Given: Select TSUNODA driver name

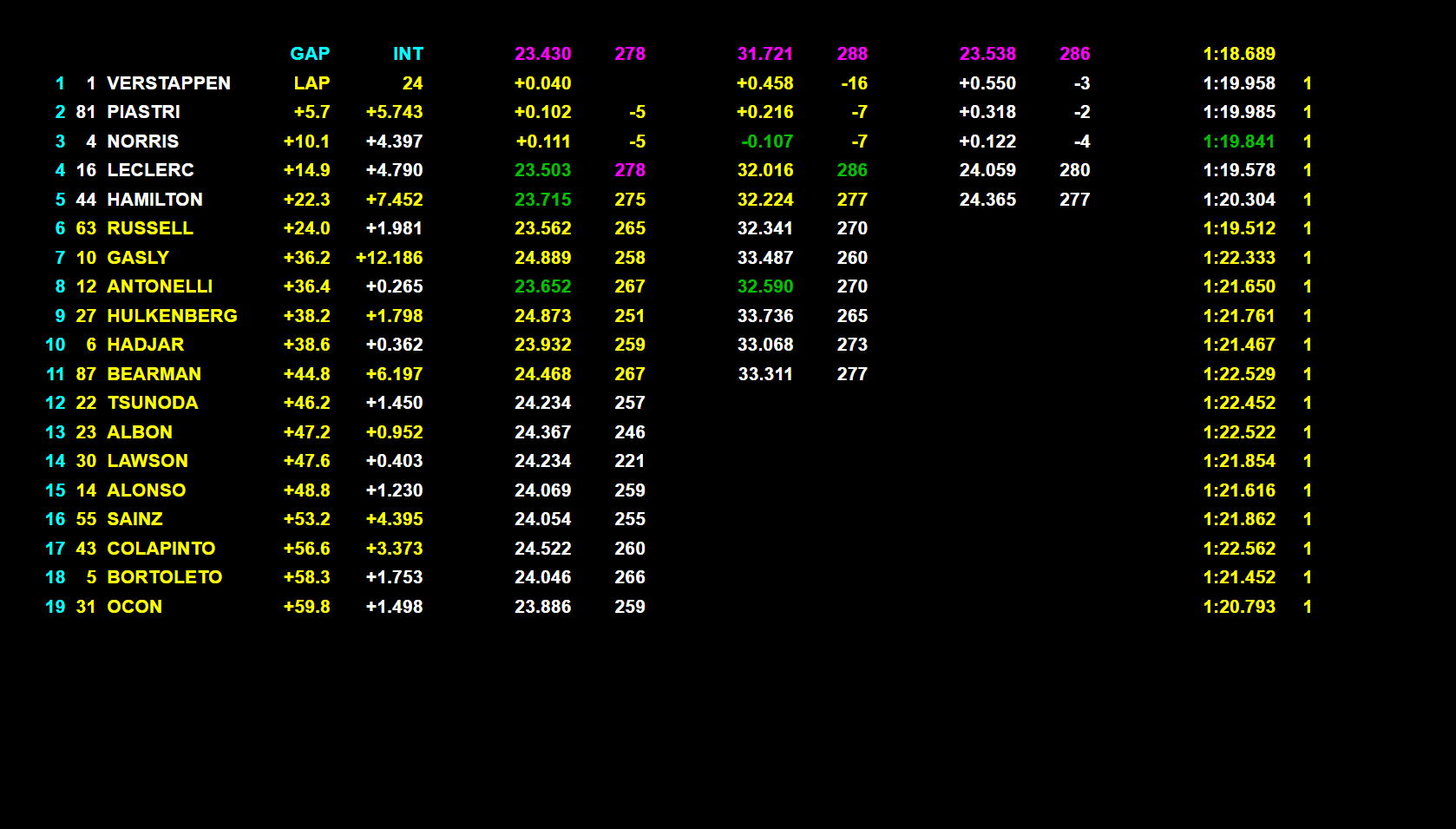Looking at the screenshot, I should (x=153, y=403).
